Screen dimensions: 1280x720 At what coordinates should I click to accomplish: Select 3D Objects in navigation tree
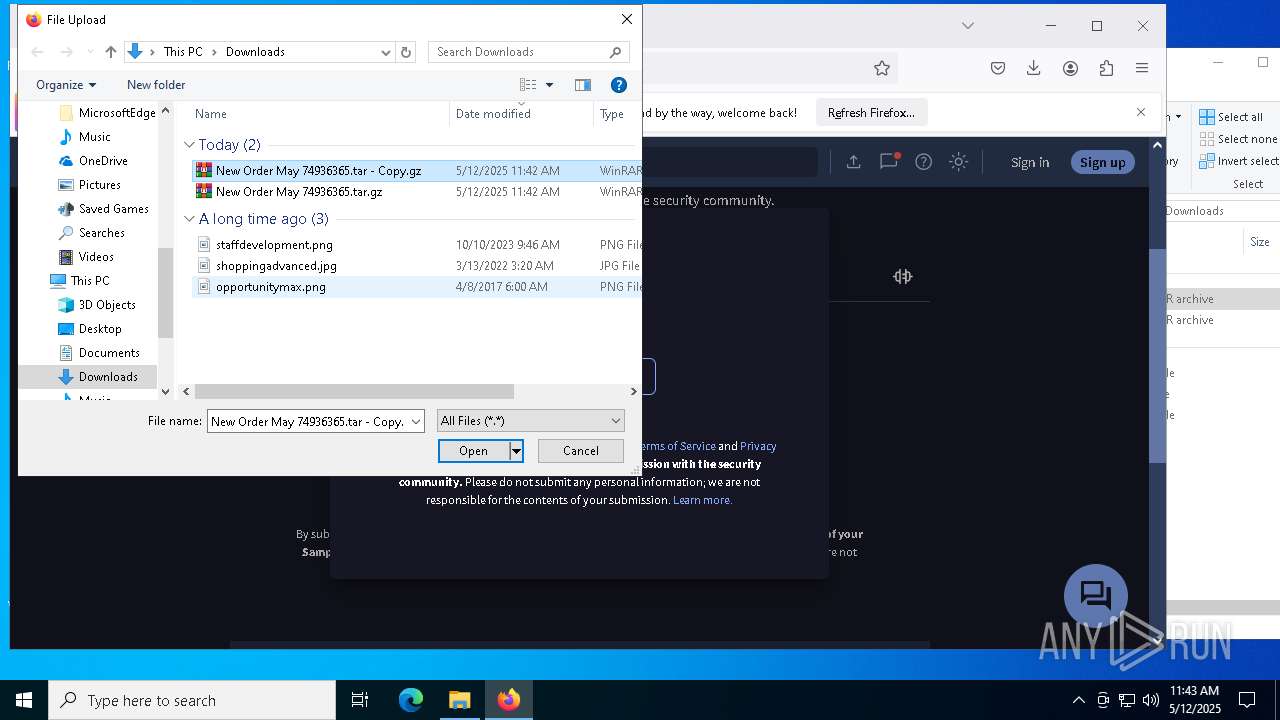(97, 305)
